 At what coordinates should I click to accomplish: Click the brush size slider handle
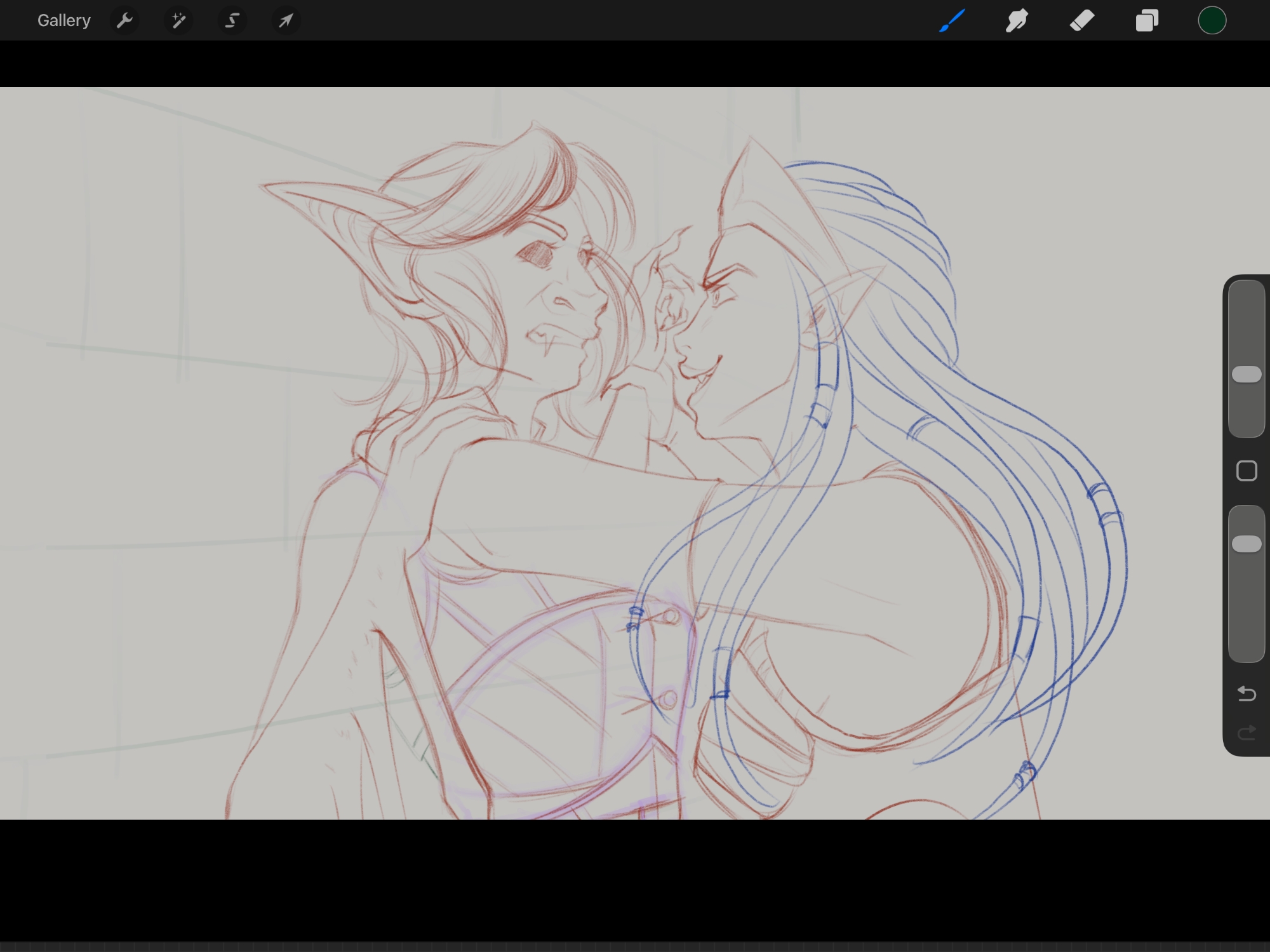tap(1247, 374)
